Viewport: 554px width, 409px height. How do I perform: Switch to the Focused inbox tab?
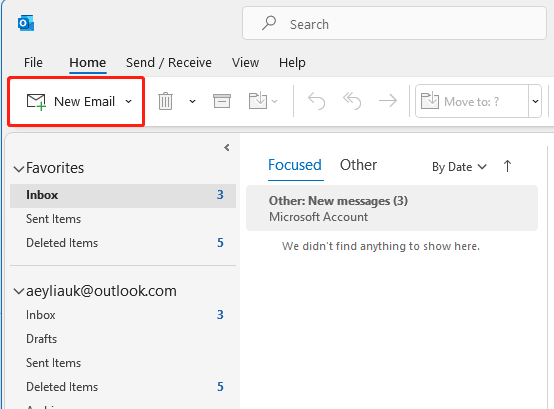pyautogui.click(x=295, y=165)
